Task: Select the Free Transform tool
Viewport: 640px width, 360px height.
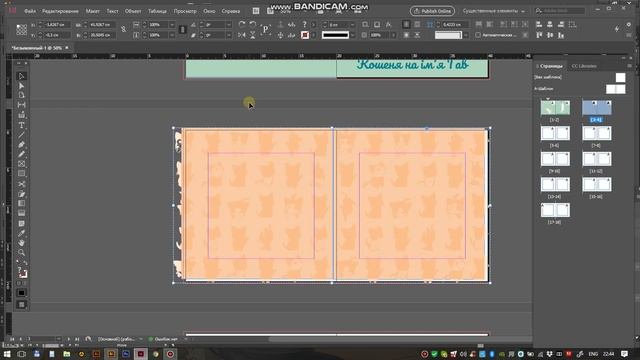Action: point(21,194)
